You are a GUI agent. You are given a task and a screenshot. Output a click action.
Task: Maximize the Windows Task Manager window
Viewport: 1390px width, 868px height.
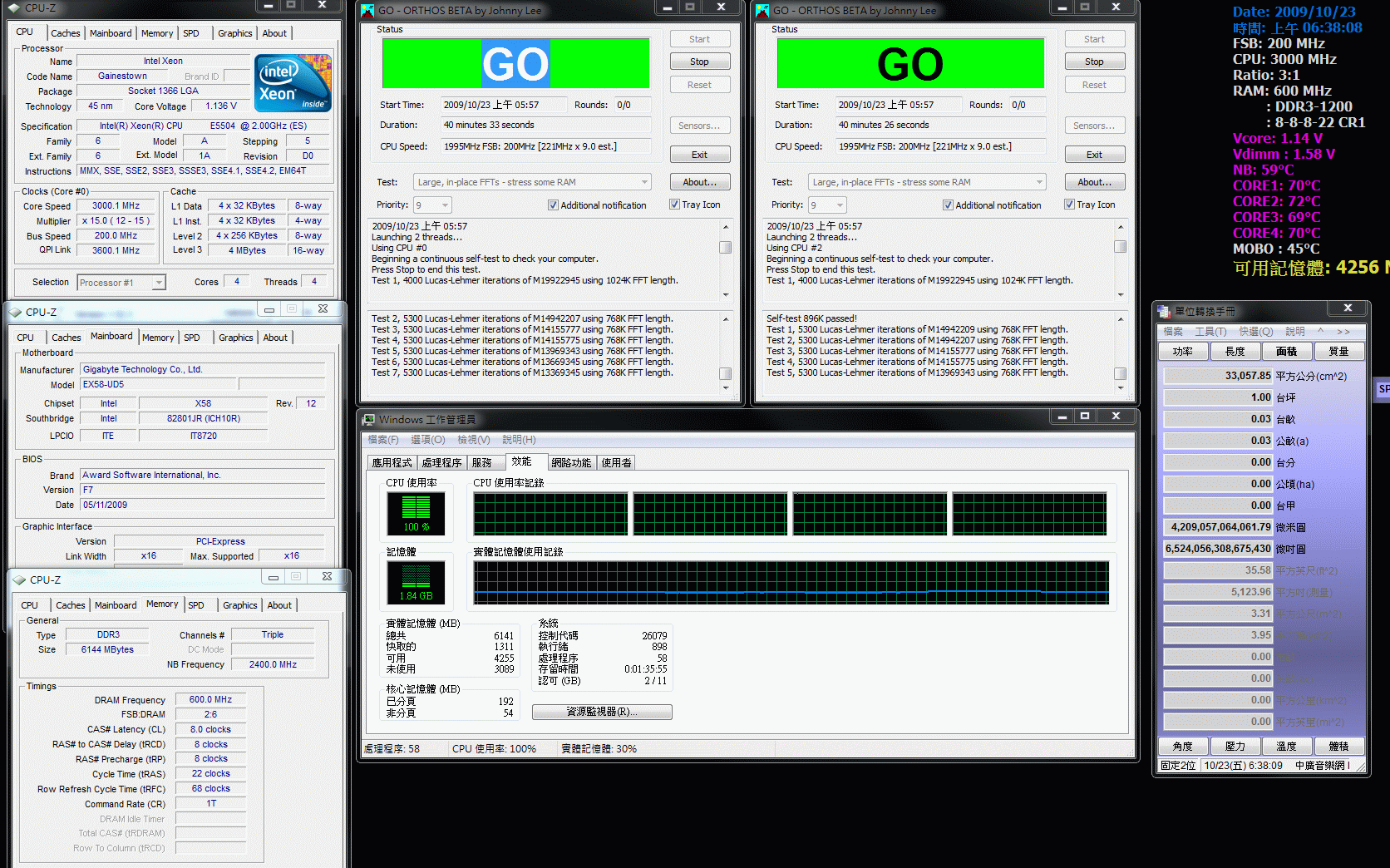tap(1084, 416)
